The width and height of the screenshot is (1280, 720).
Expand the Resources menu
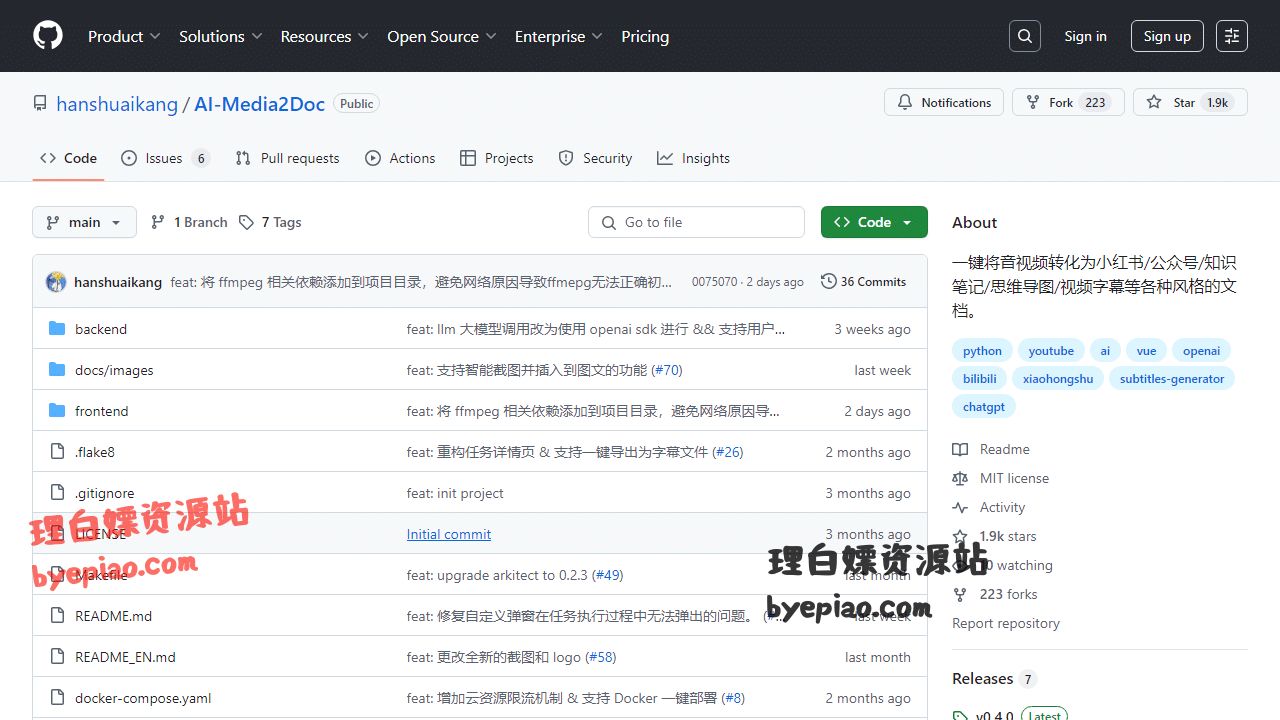(325, 36)
